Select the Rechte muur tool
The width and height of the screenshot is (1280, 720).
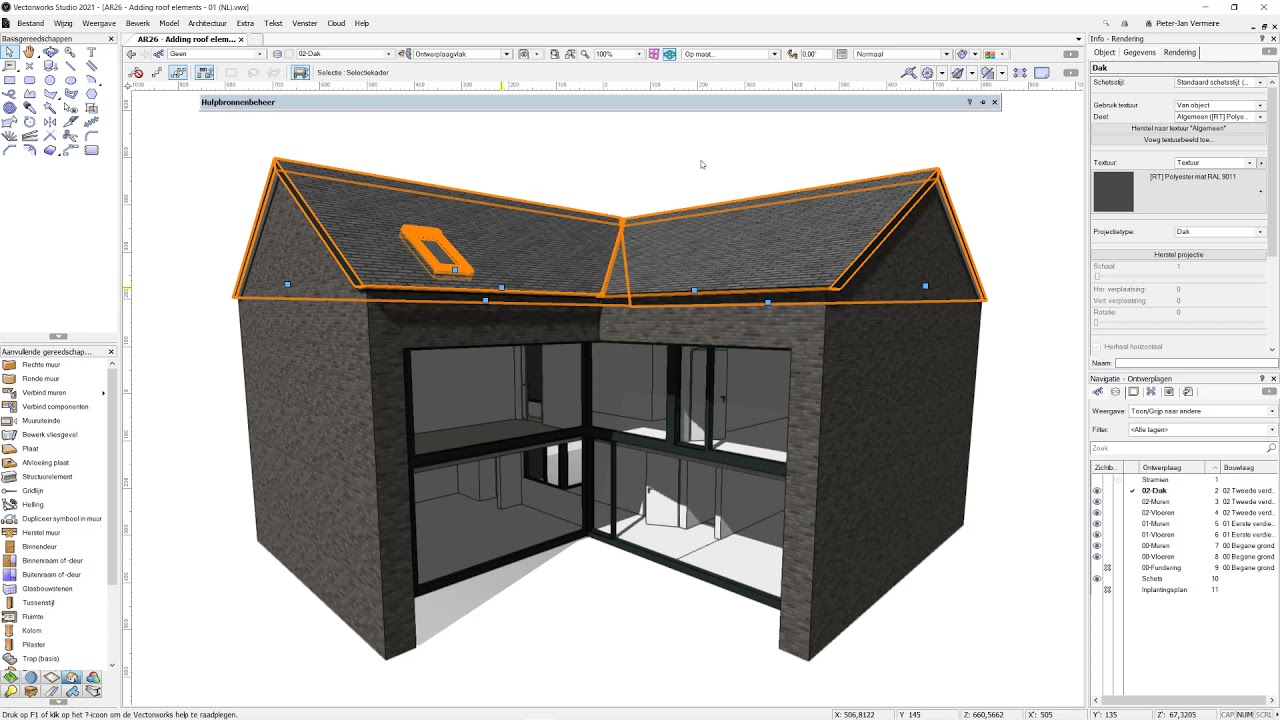tap(41, 365)
